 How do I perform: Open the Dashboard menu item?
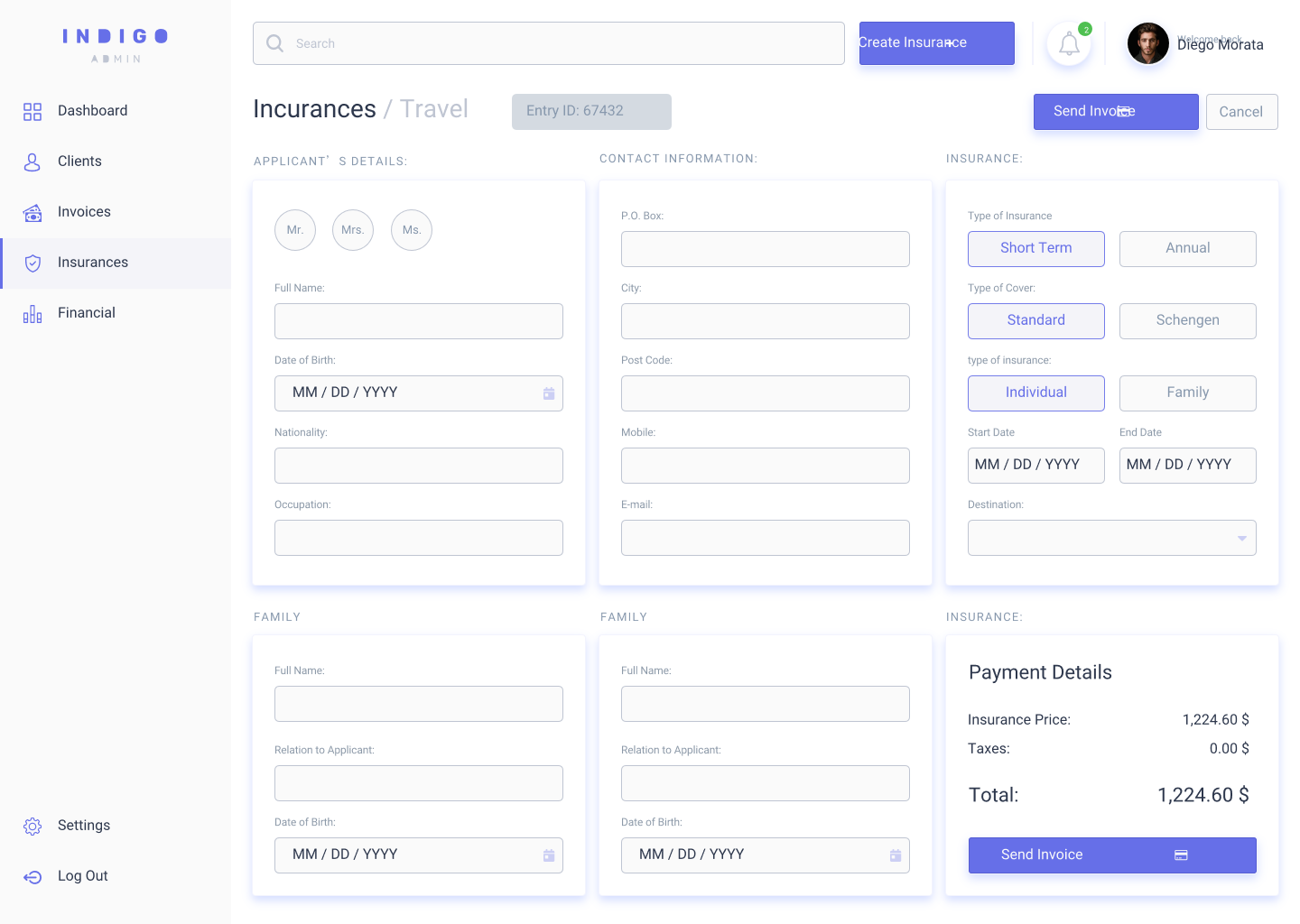pos(116,112)
